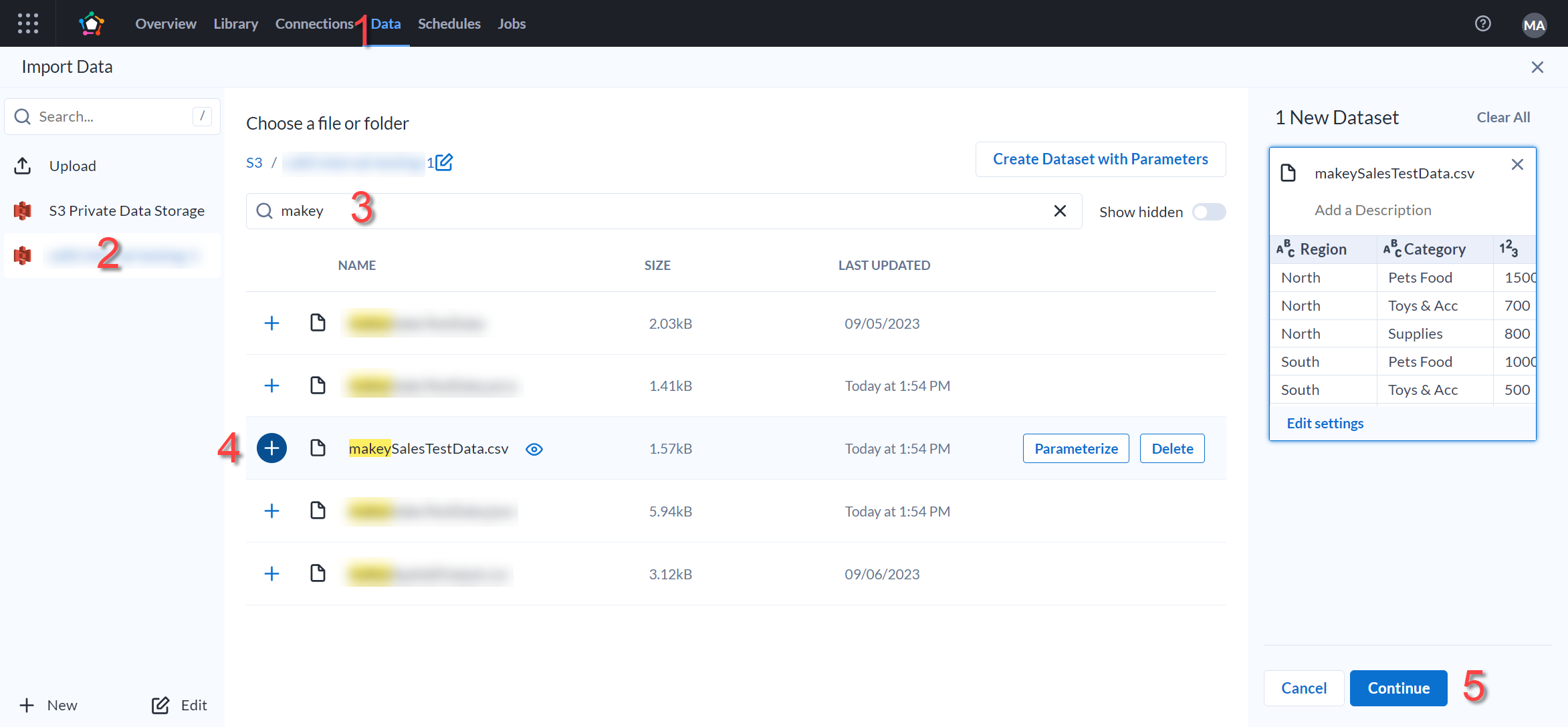Screen dimensions: 1568x727
Task: Clear the makey search using the X icon
Action: [1060, 210]
